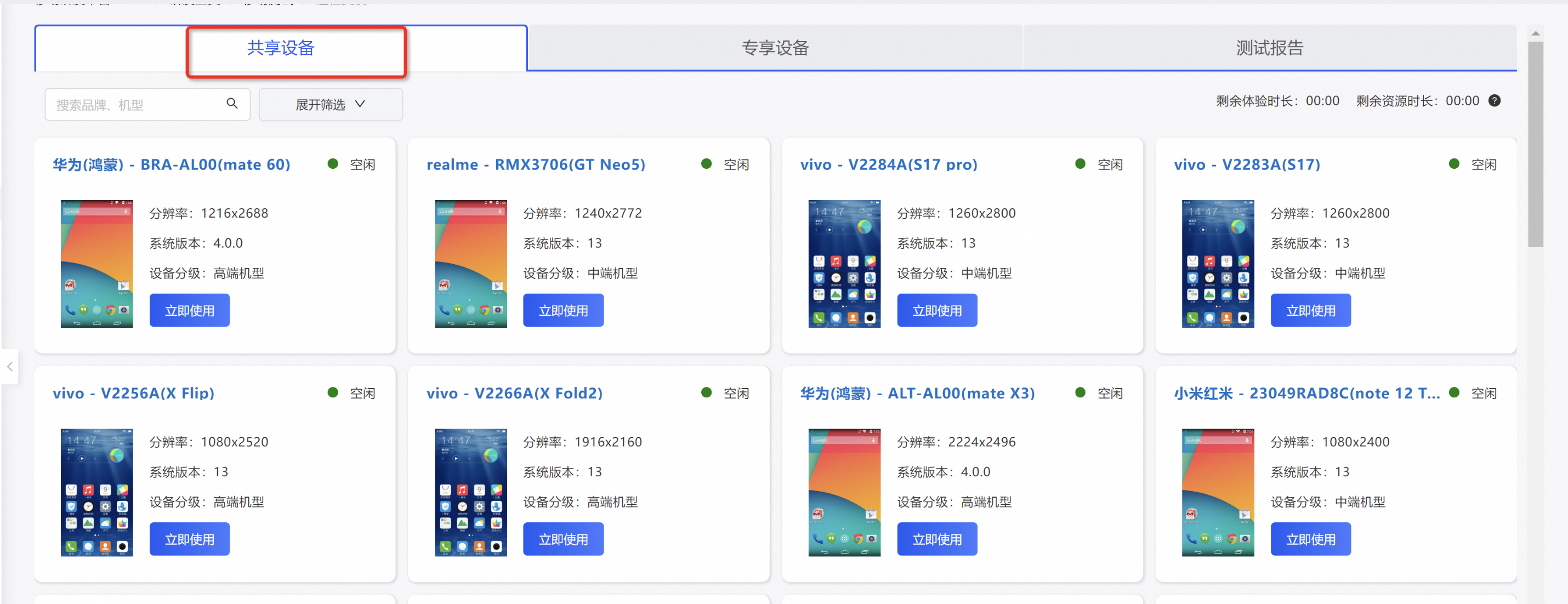Open the vivo V2283A(S17) device title
The height and width of the screenshot is (604, 1568).
1247,164
